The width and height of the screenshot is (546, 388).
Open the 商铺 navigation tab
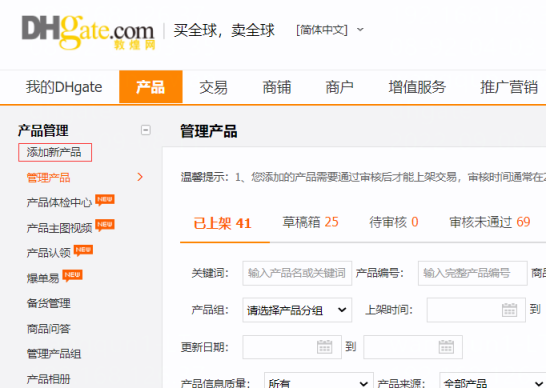(276, 87)
